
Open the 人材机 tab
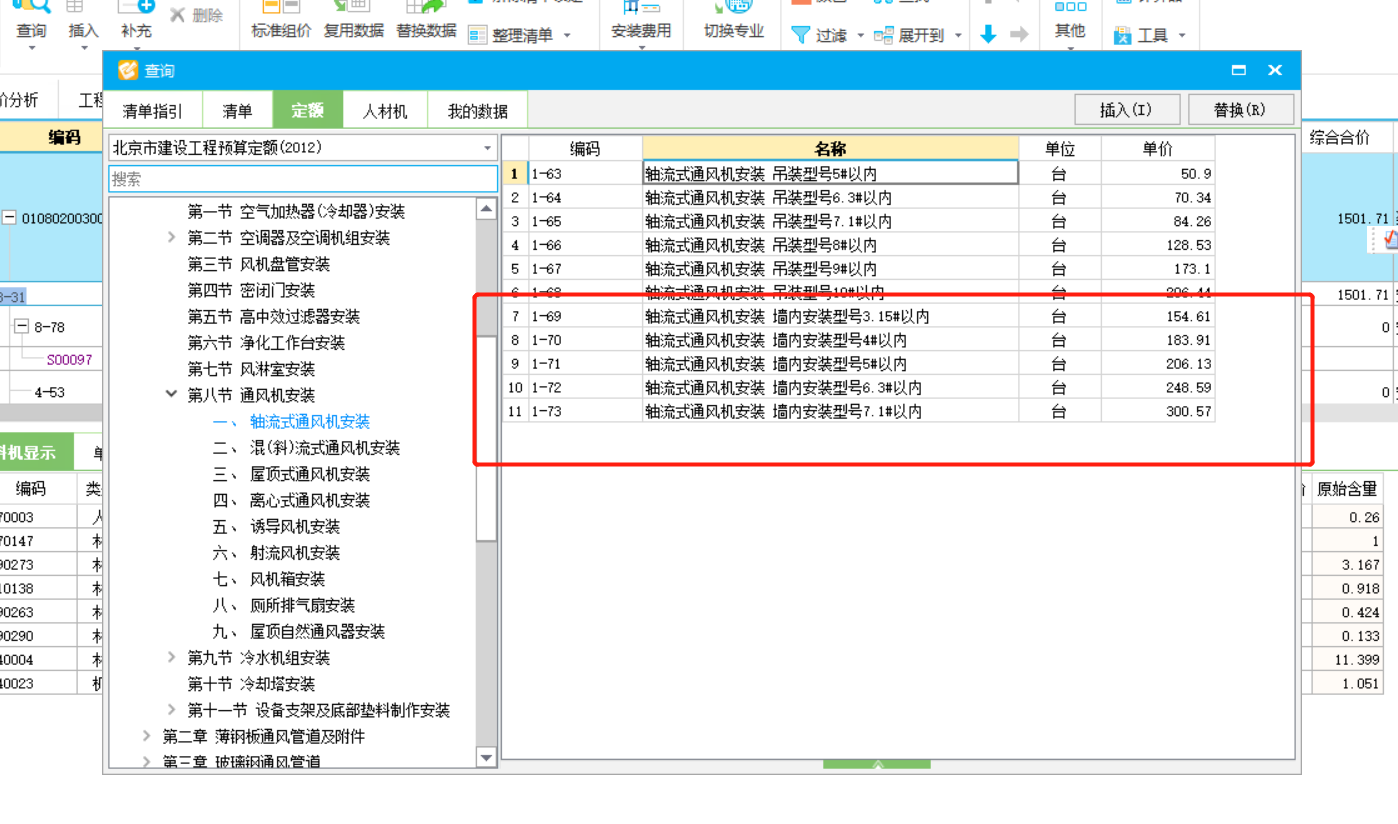click(385, 111)
